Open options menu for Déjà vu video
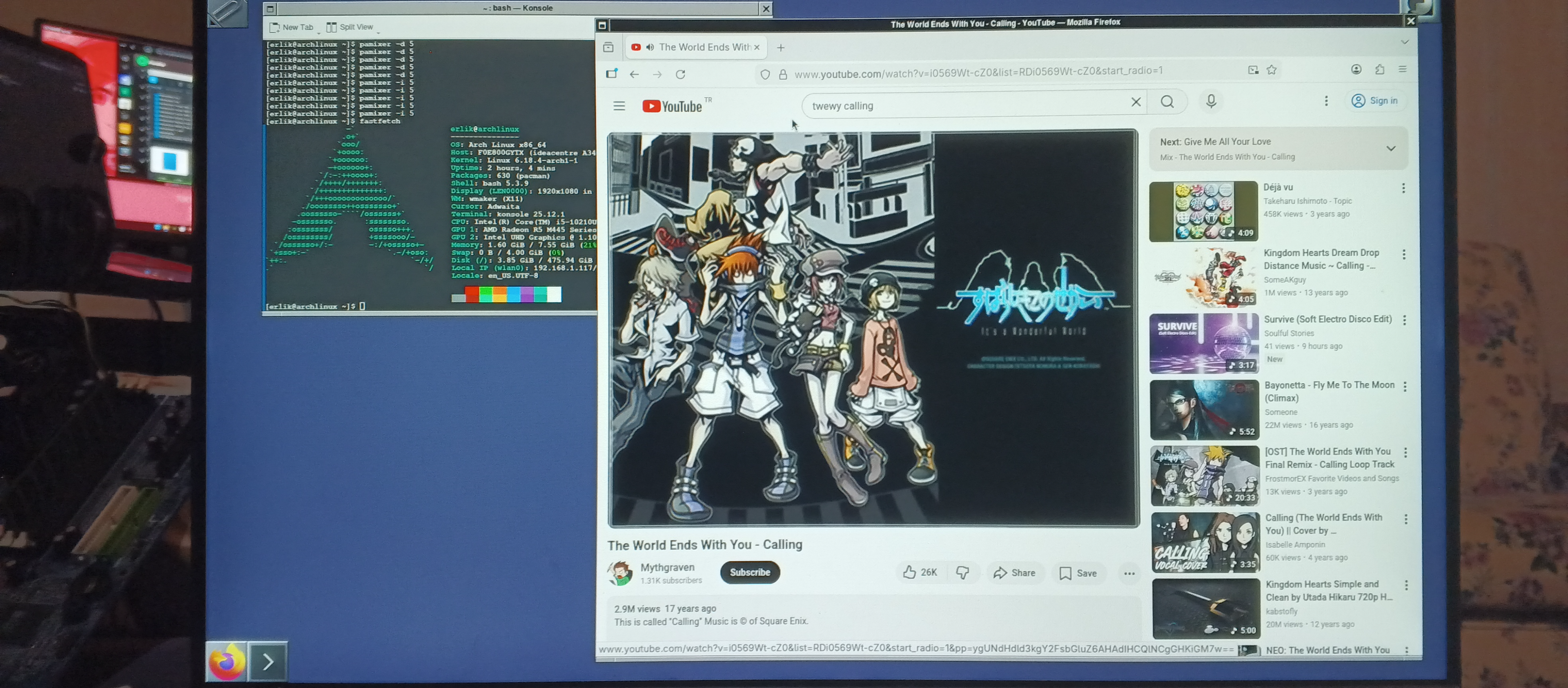The height and width of the screenshot is (688, 1568). [x=1404, y=188]
